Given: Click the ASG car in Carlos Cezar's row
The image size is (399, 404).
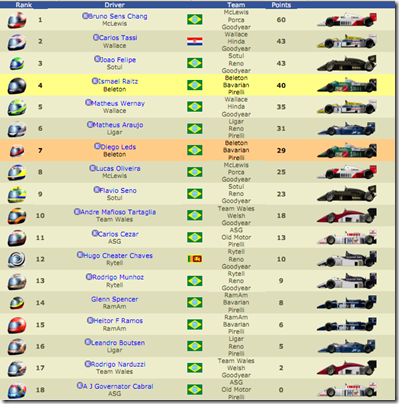Looking at the screenshot, I should coord(347,237).
